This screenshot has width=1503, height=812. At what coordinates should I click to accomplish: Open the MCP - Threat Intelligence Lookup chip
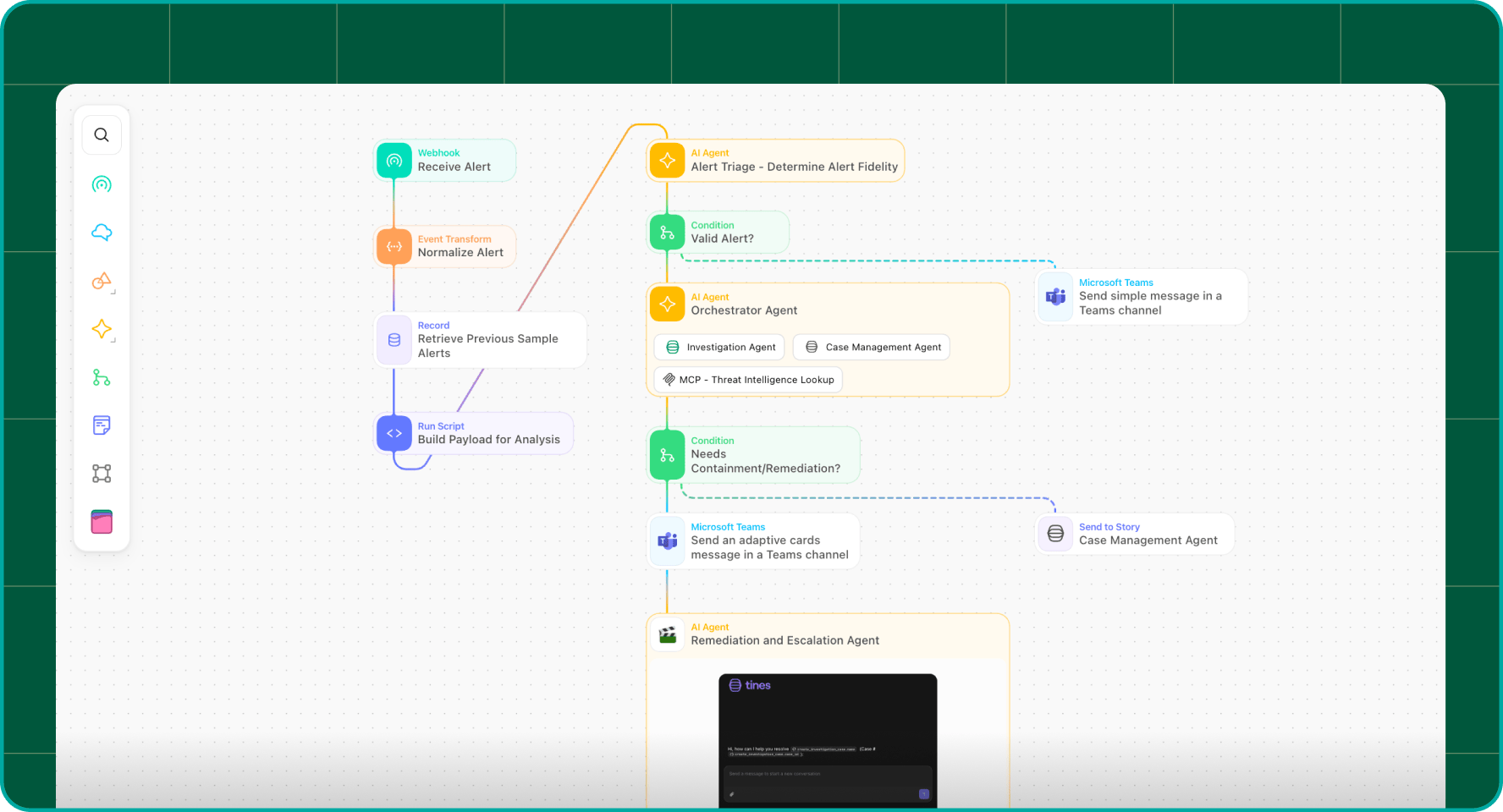point(748,380)
